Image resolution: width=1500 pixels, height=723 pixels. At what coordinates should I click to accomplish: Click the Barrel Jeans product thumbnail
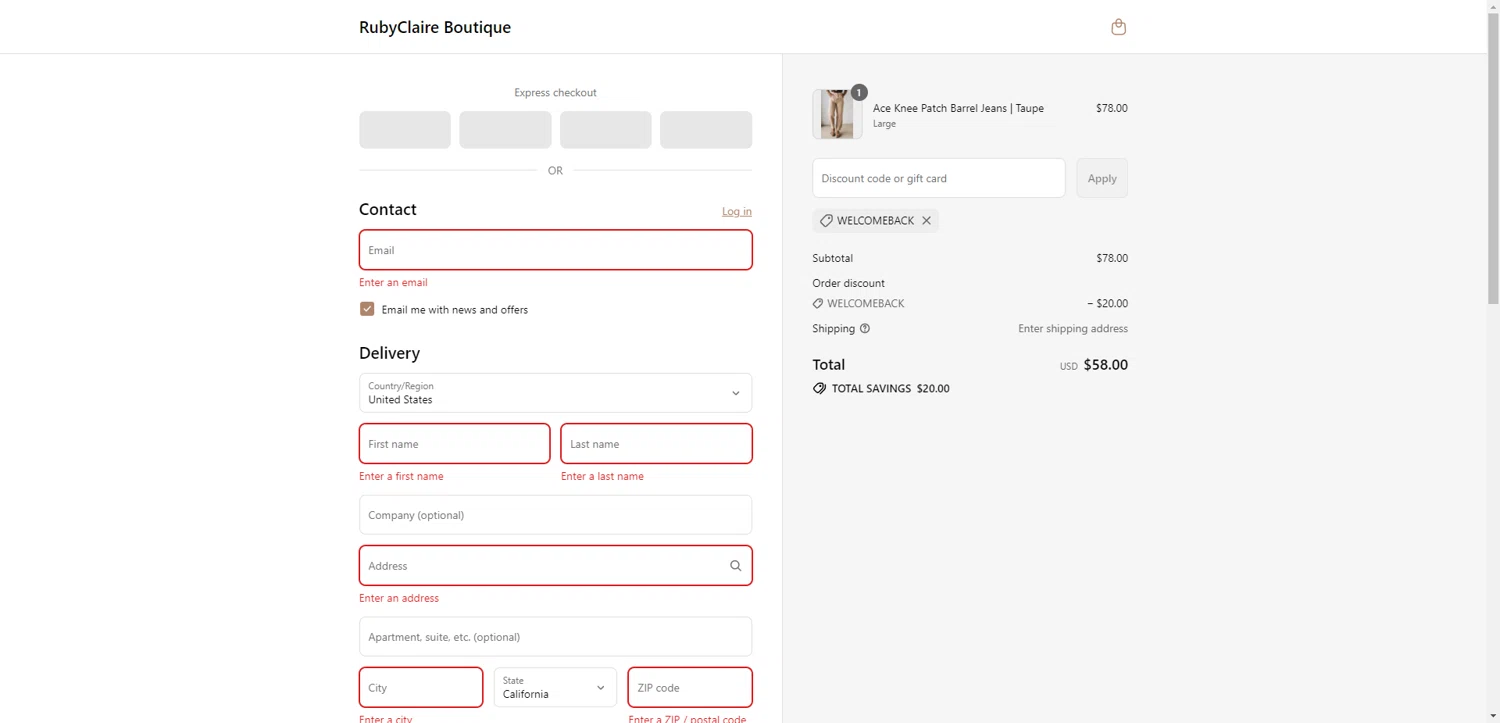(837, 114)
